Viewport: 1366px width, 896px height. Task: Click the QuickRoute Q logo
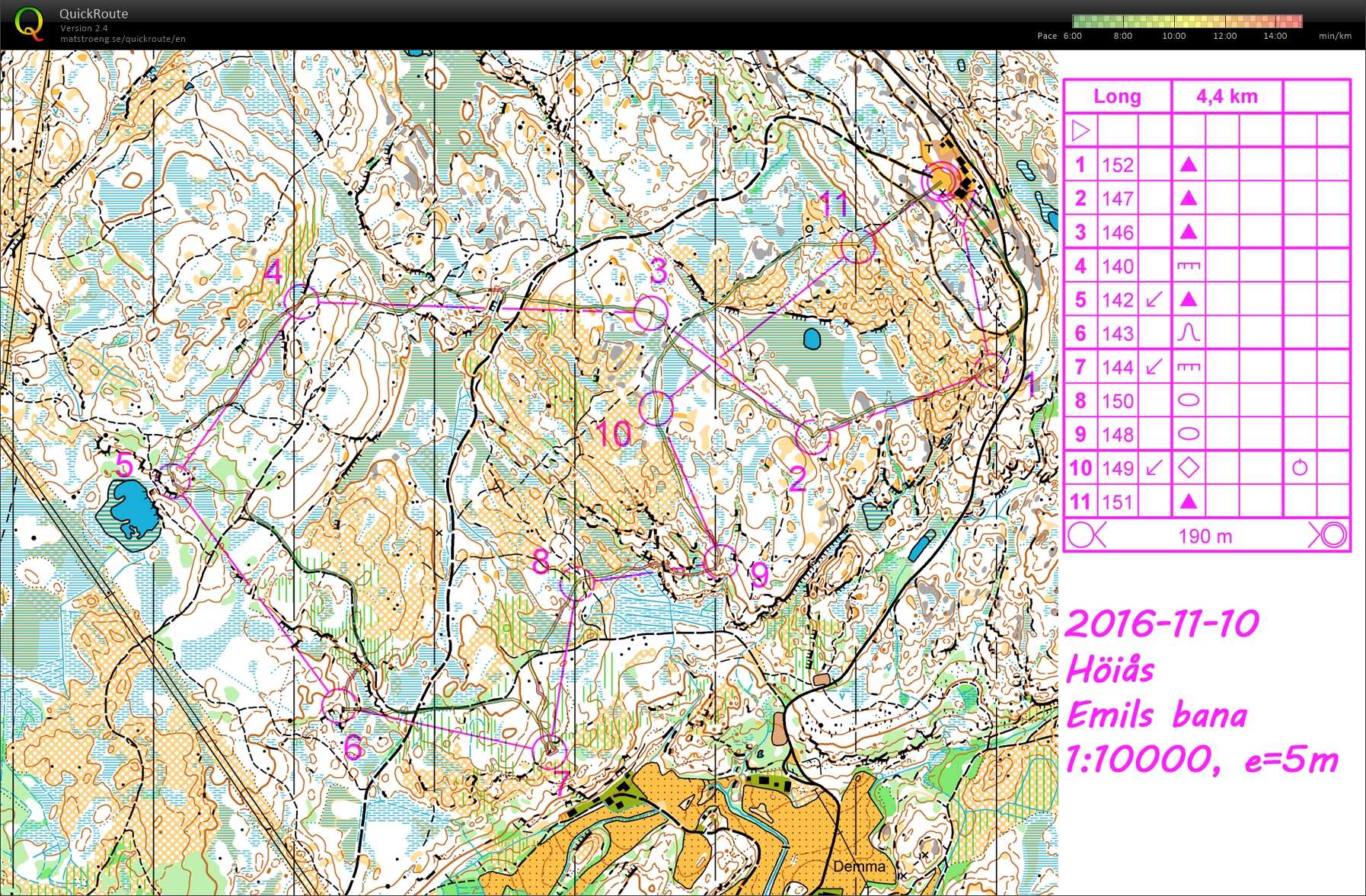click(29, 23)
